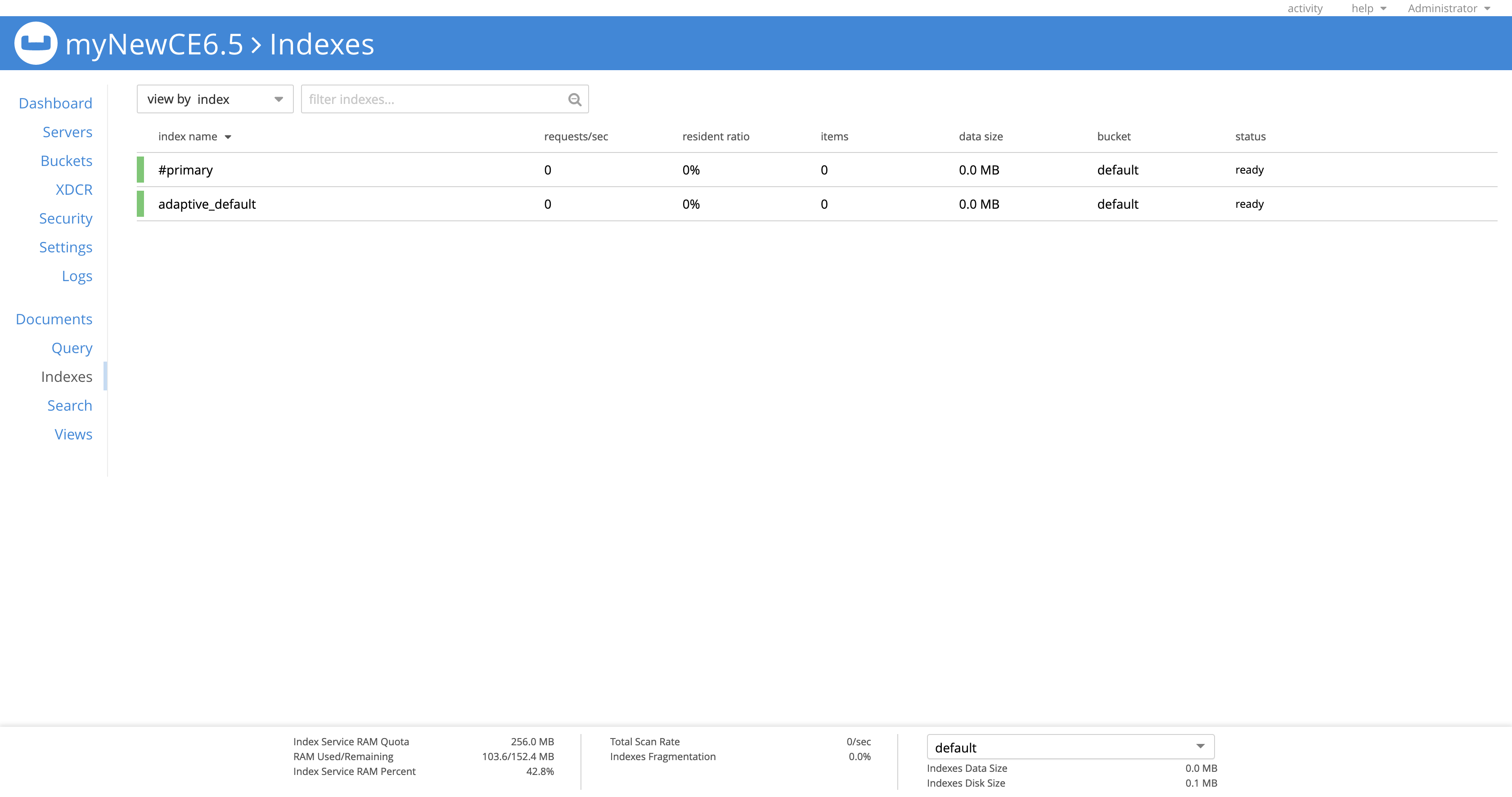Open the Logs viewer page
Viewport: 1512px width, 797px height.
click(x=77, y=275)
